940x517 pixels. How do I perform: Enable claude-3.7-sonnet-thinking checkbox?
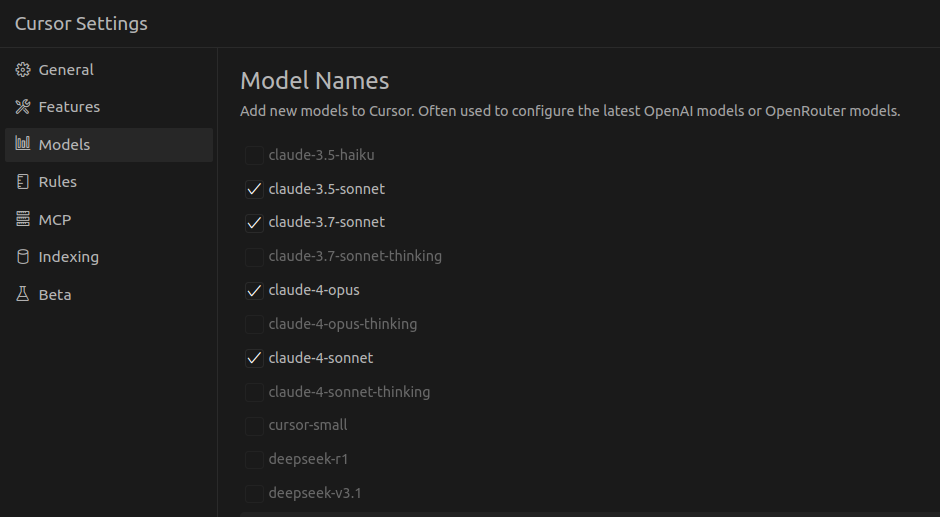pos(254,257)
